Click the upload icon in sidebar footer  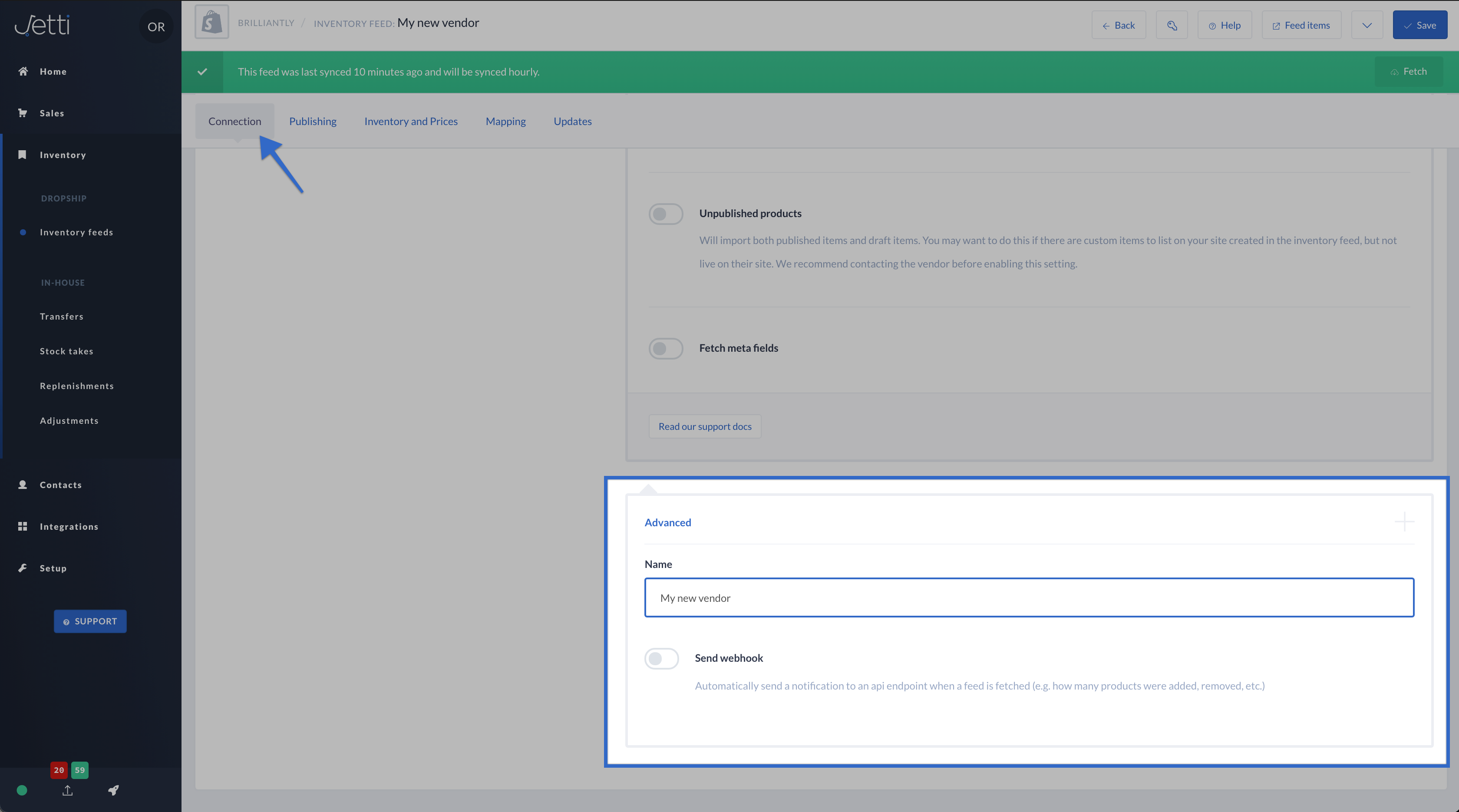pyautogui.click(x=67, y=790)
